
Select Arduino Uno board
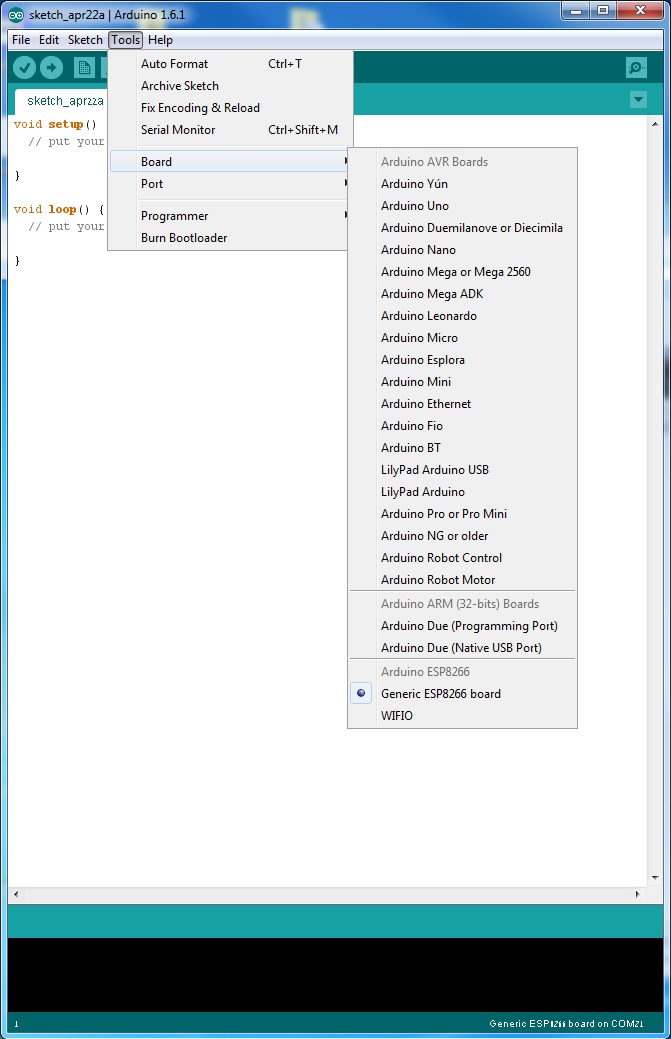(x=462, y=205)
